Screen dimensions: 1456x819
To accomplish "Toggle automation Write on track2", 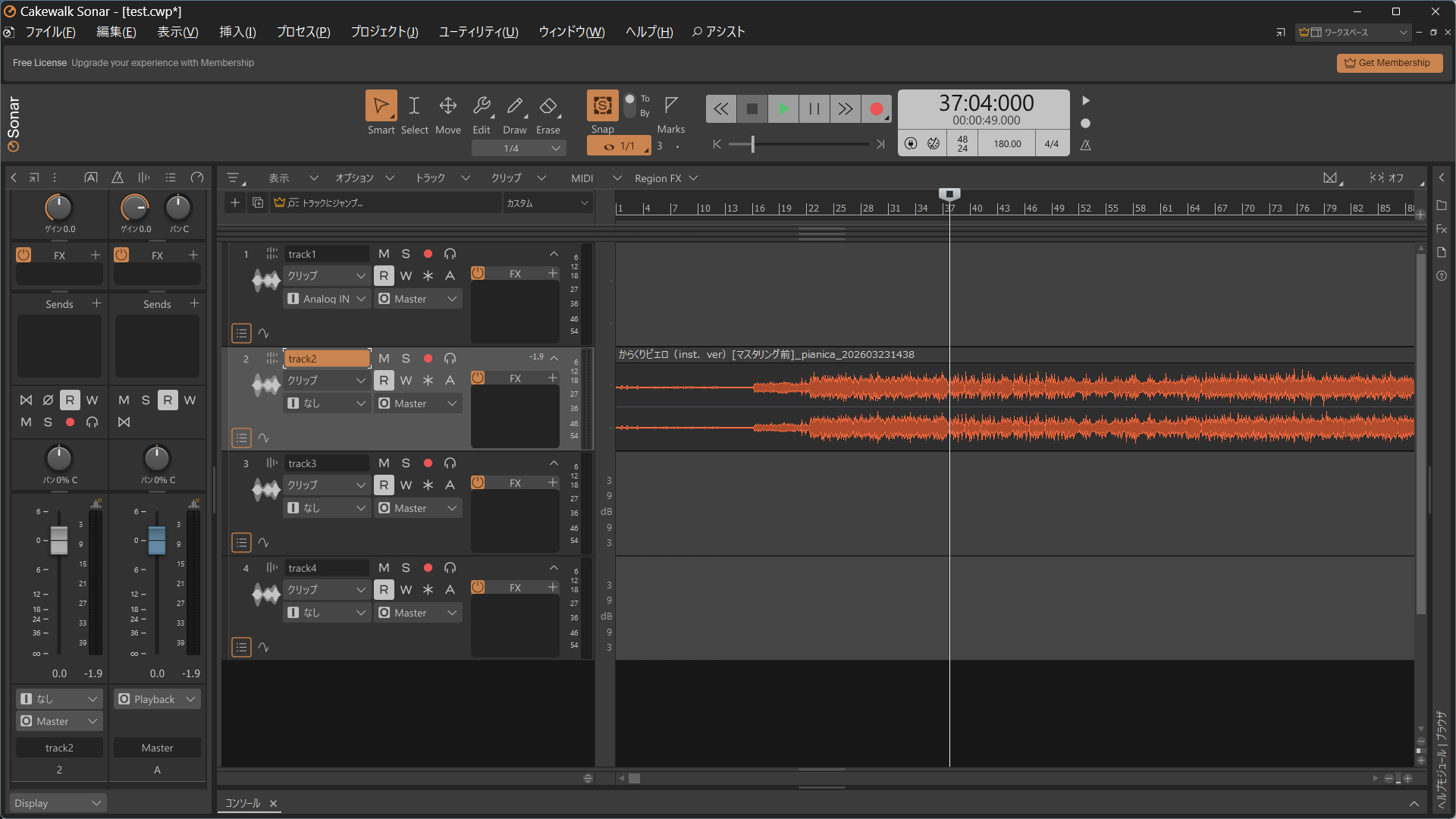I will 406,381.
